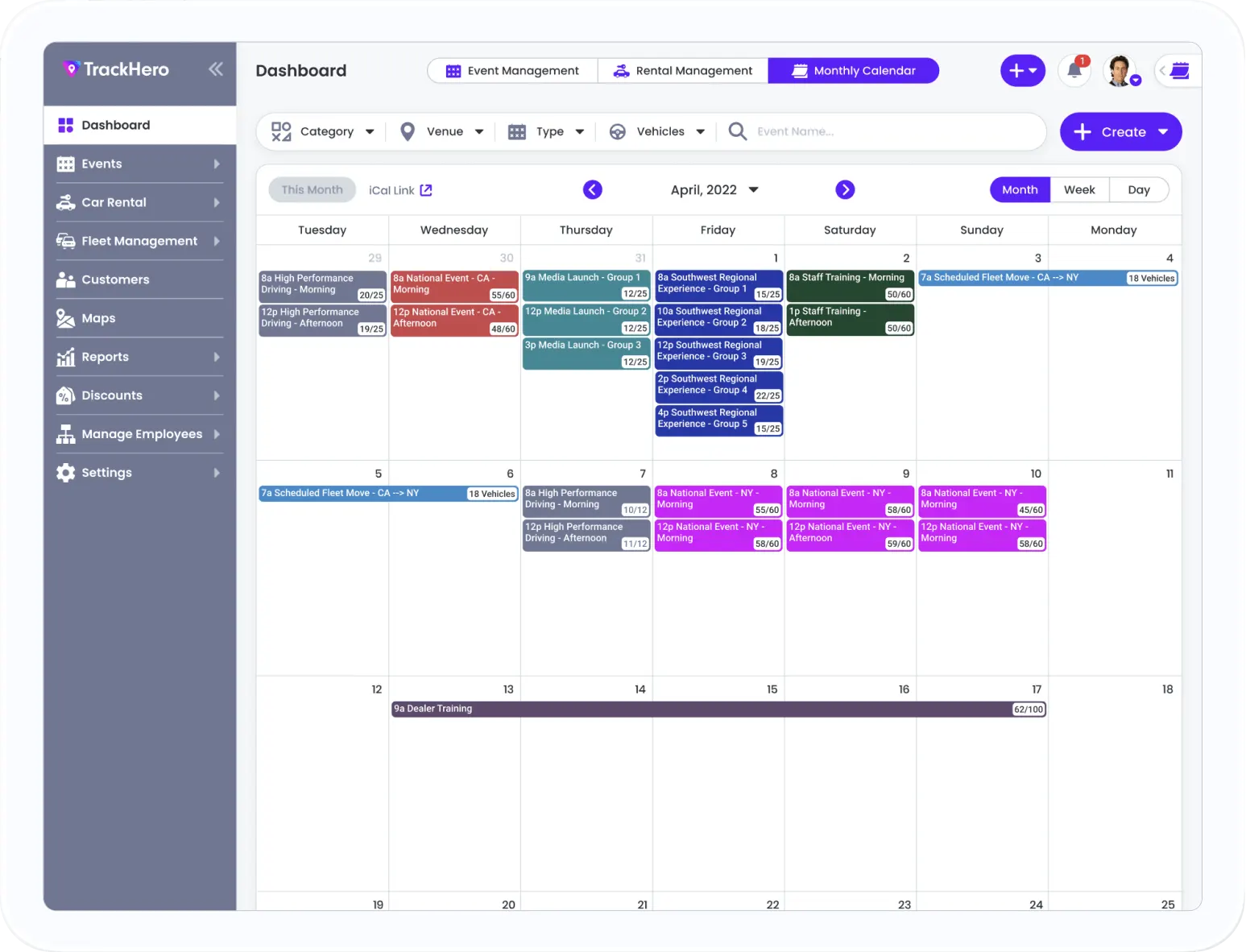Open the 12p High Performance Driving - Afternoon 11/12 event
The width and height of the screenshot is (1246, 952).
[586, 535]
